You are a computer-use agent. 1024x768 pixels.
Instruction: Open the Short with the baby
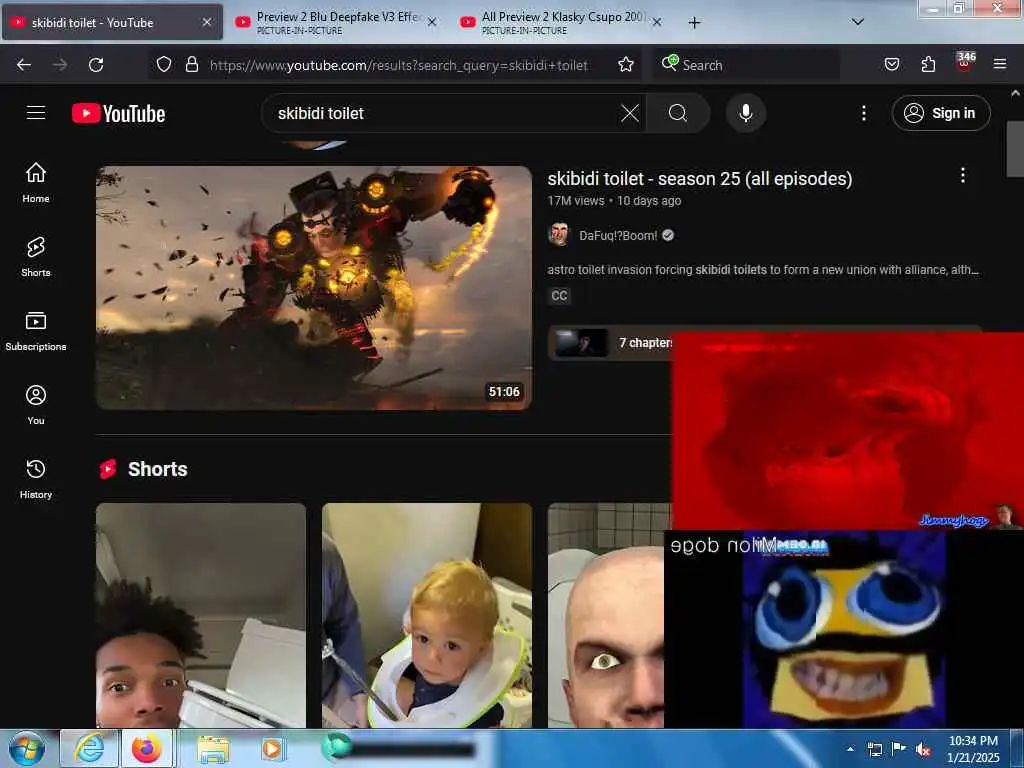click(x=427, y=615)
